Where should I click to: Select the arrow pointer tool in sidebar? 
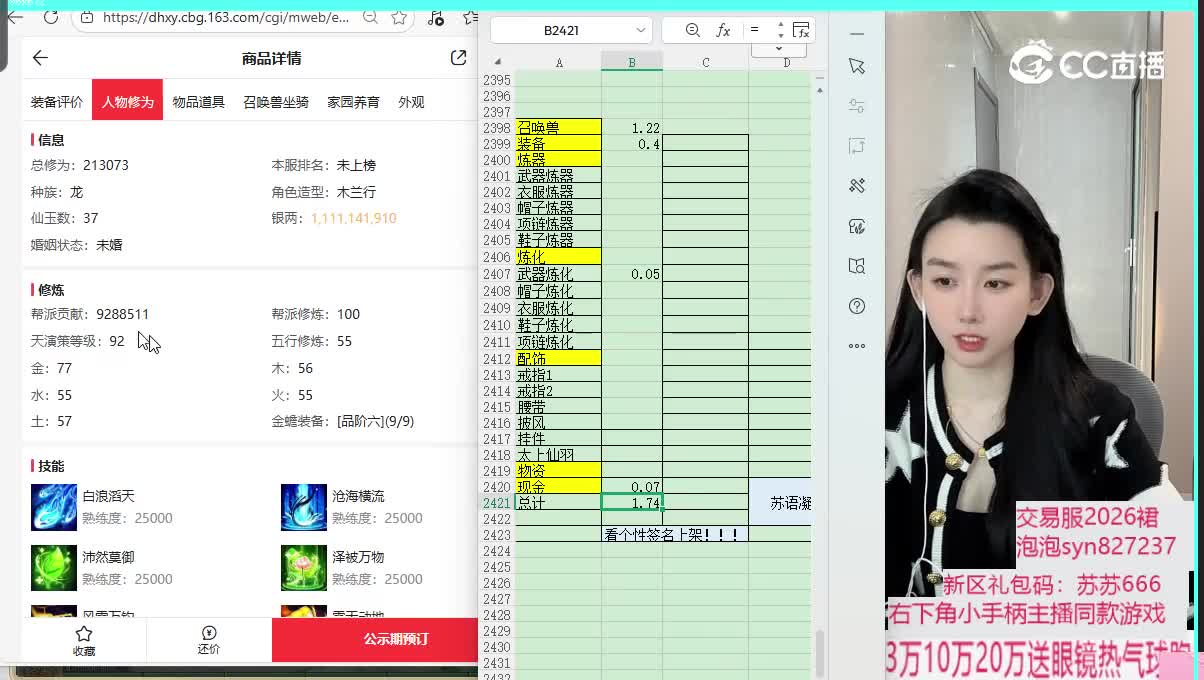point(857,66)
